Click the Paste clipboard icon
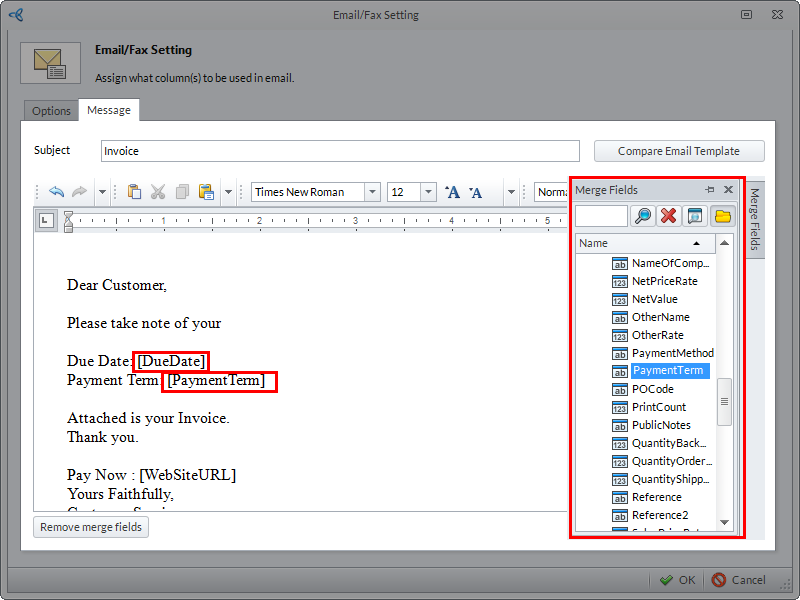 tap(134, 192)
